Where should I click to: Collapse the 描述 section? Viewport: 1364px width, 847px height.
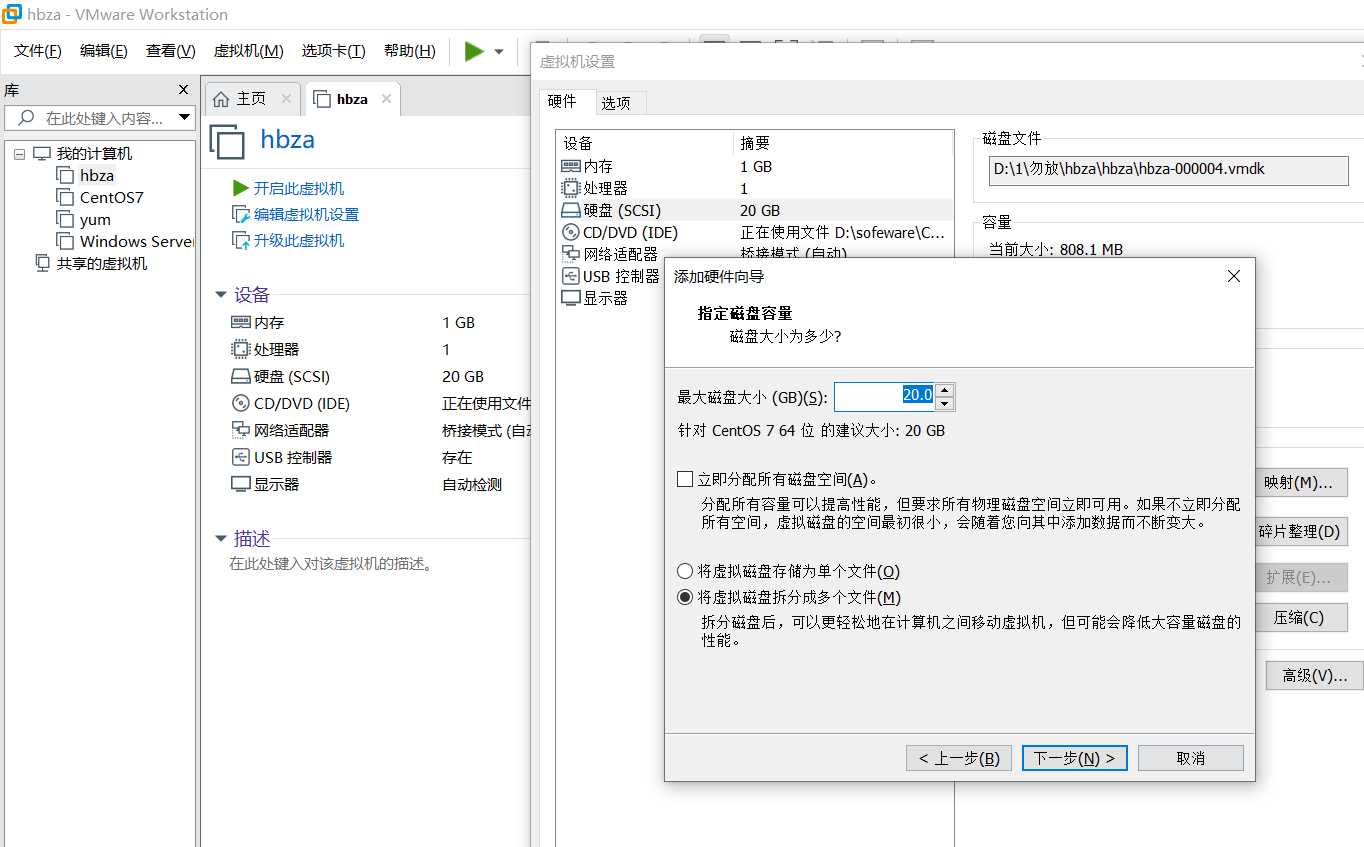[221, 538]
